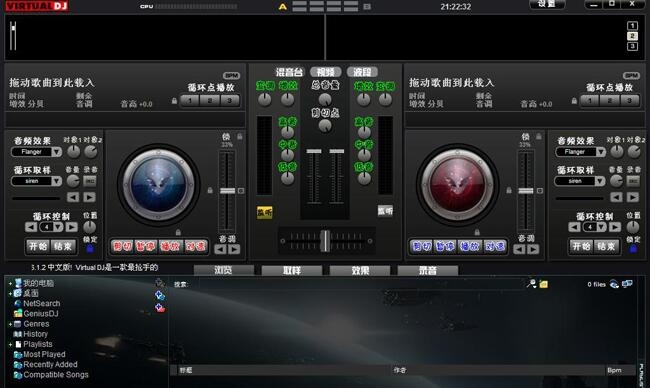Click the next sample arrow on right deck sampler
The width and height of the screenshot is (650, 388).
pos(632,197)
